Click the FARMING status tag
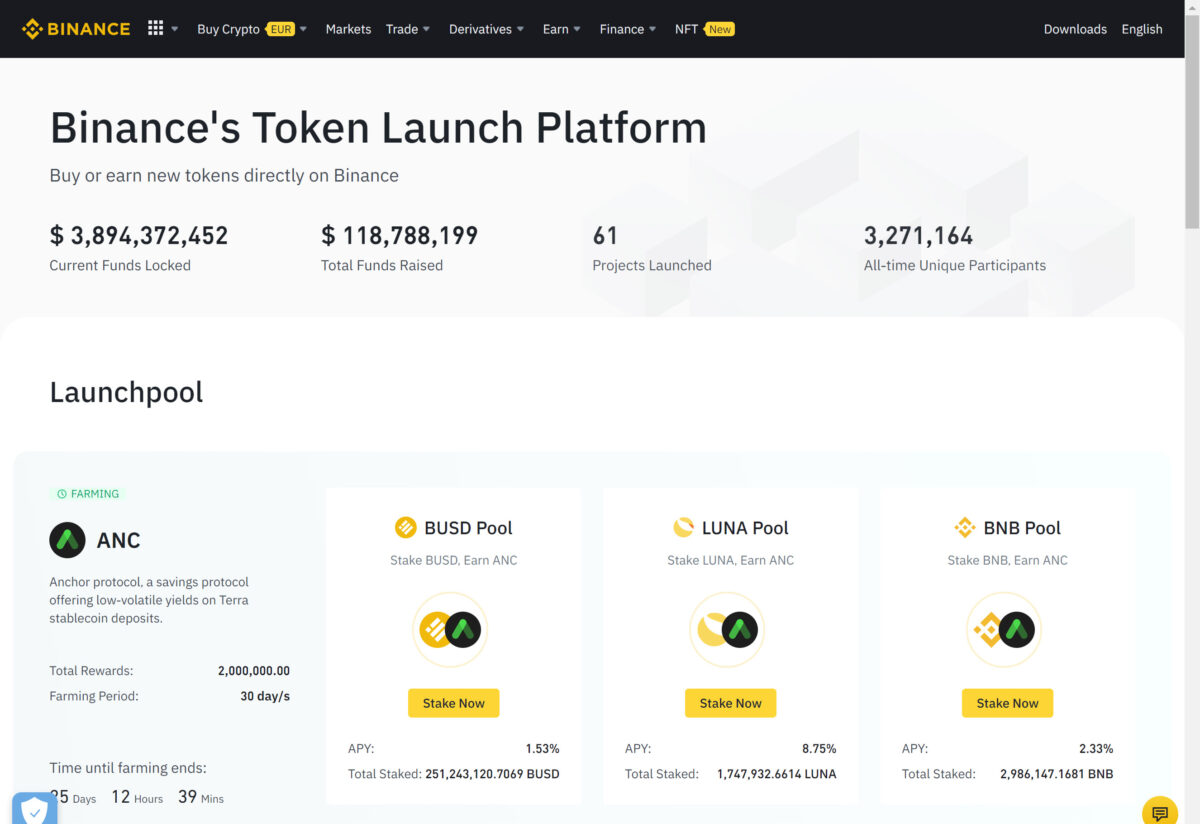 click(x=87, y=494)
